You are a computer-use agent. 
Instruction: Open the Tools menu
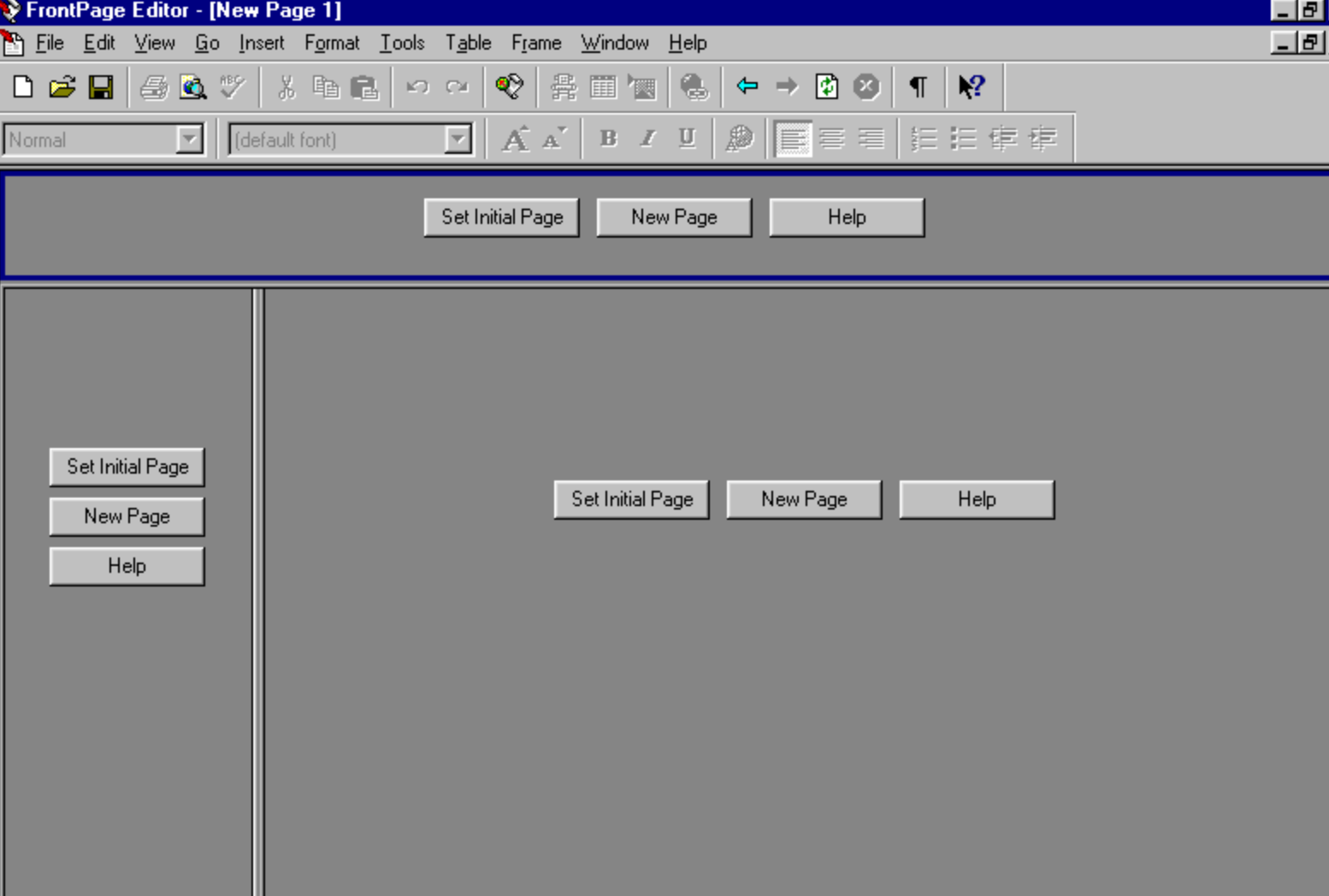402,43
